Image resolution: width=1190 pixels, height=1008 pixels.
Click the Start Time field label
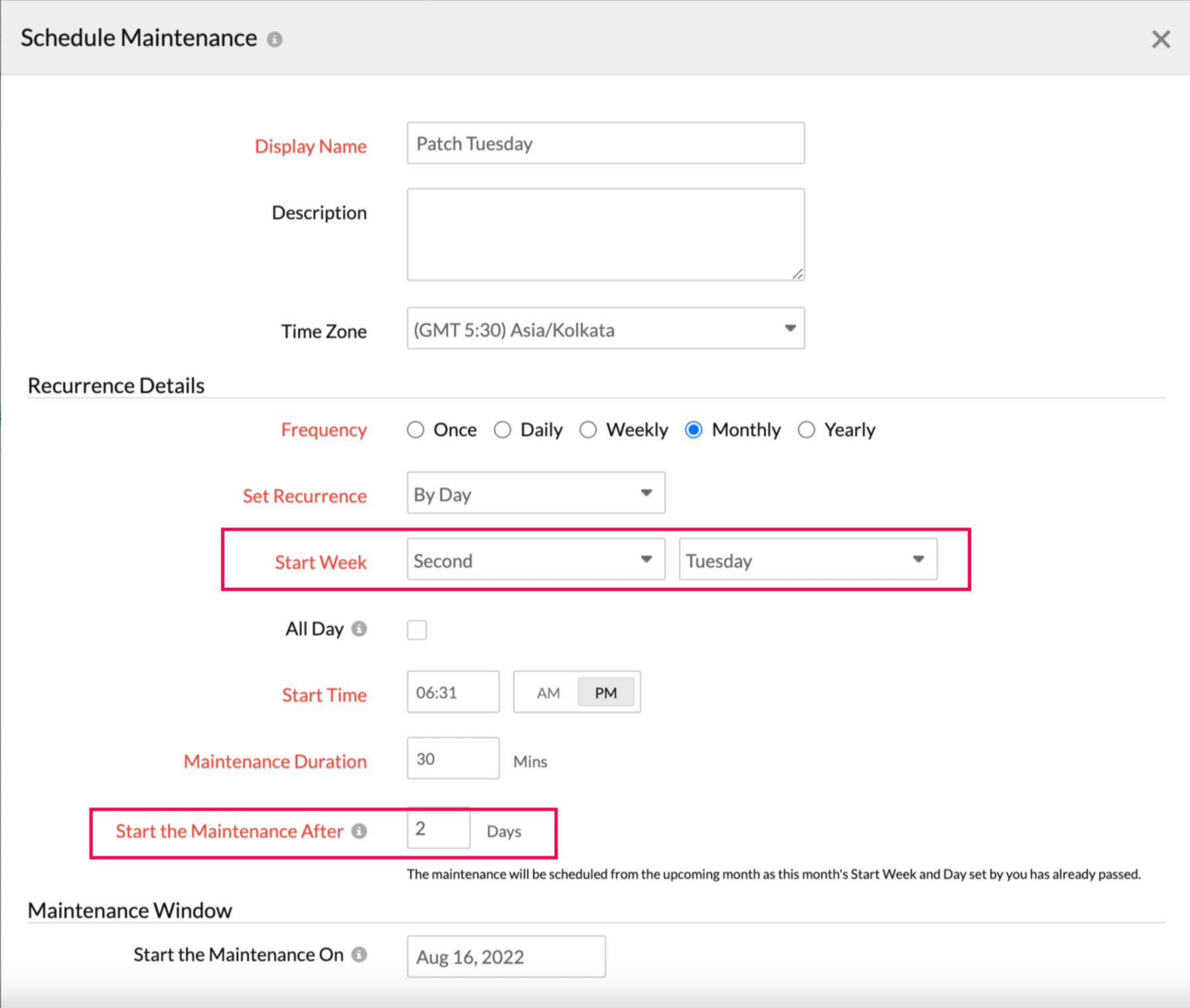pos(325,695)
